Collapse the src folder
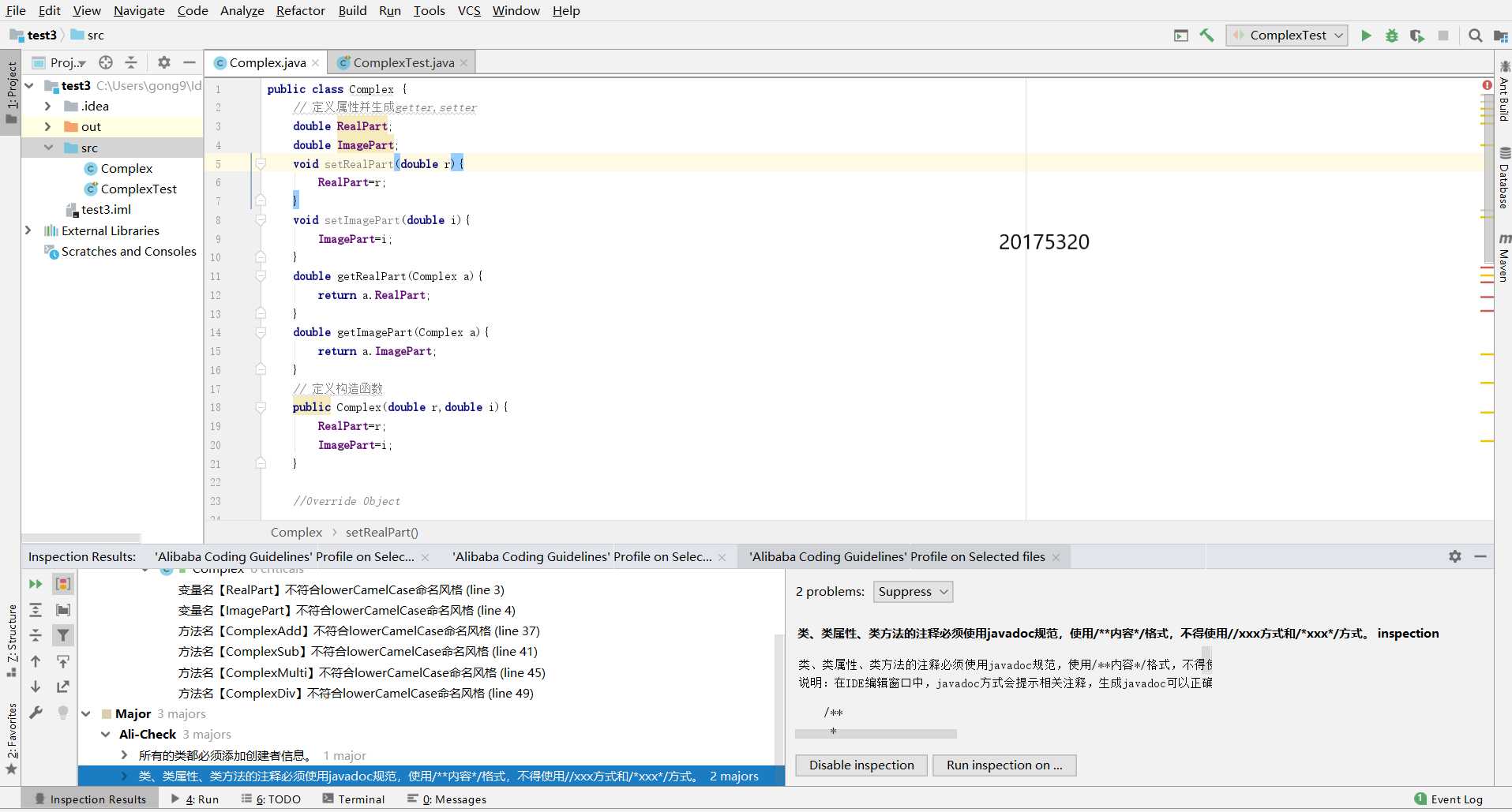The width and height of the screenshot is (1512, 812). [47, 148]
